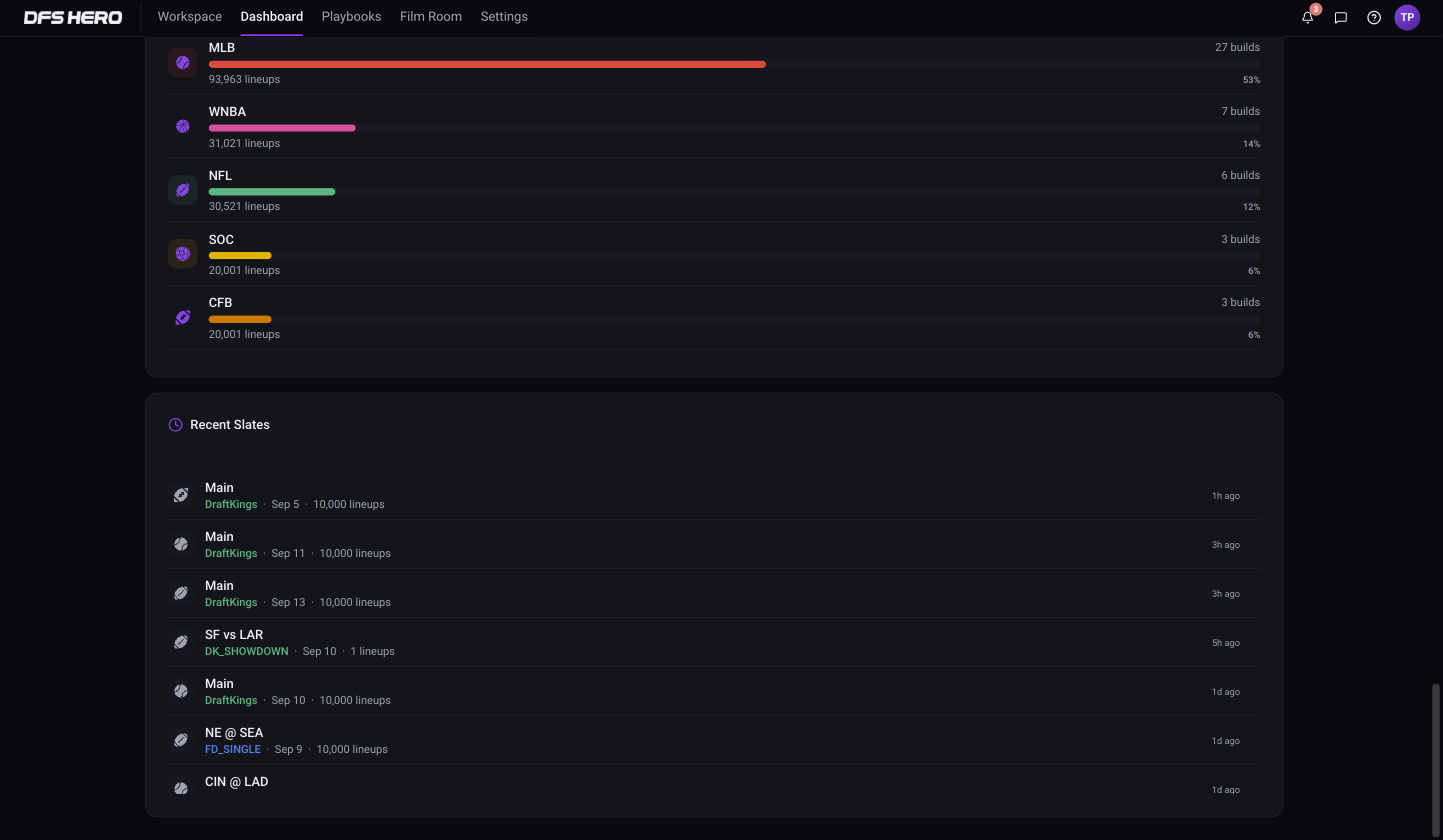Click the DFS HERO logo
Viewport: 1443px width, 840px height.
coord(73,17)
